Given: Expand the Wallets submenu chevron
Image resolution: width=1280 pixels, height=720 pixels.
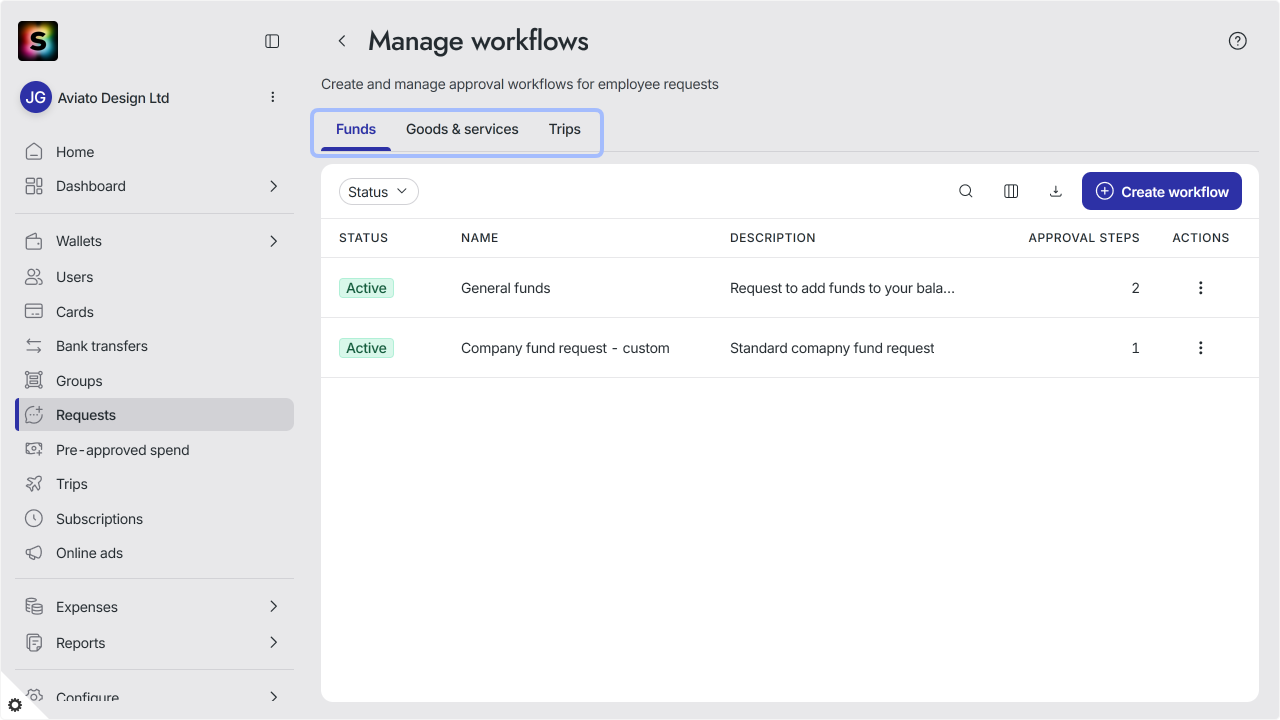Looking at the screenshot, I should 274,241.
